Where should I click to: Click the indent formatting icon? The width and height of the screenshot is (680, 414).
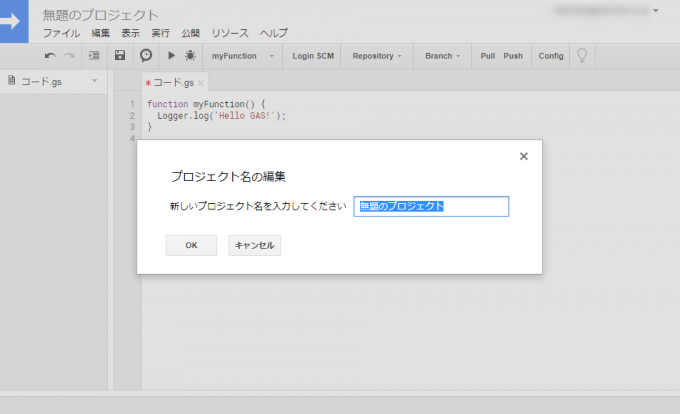point(94,55)
